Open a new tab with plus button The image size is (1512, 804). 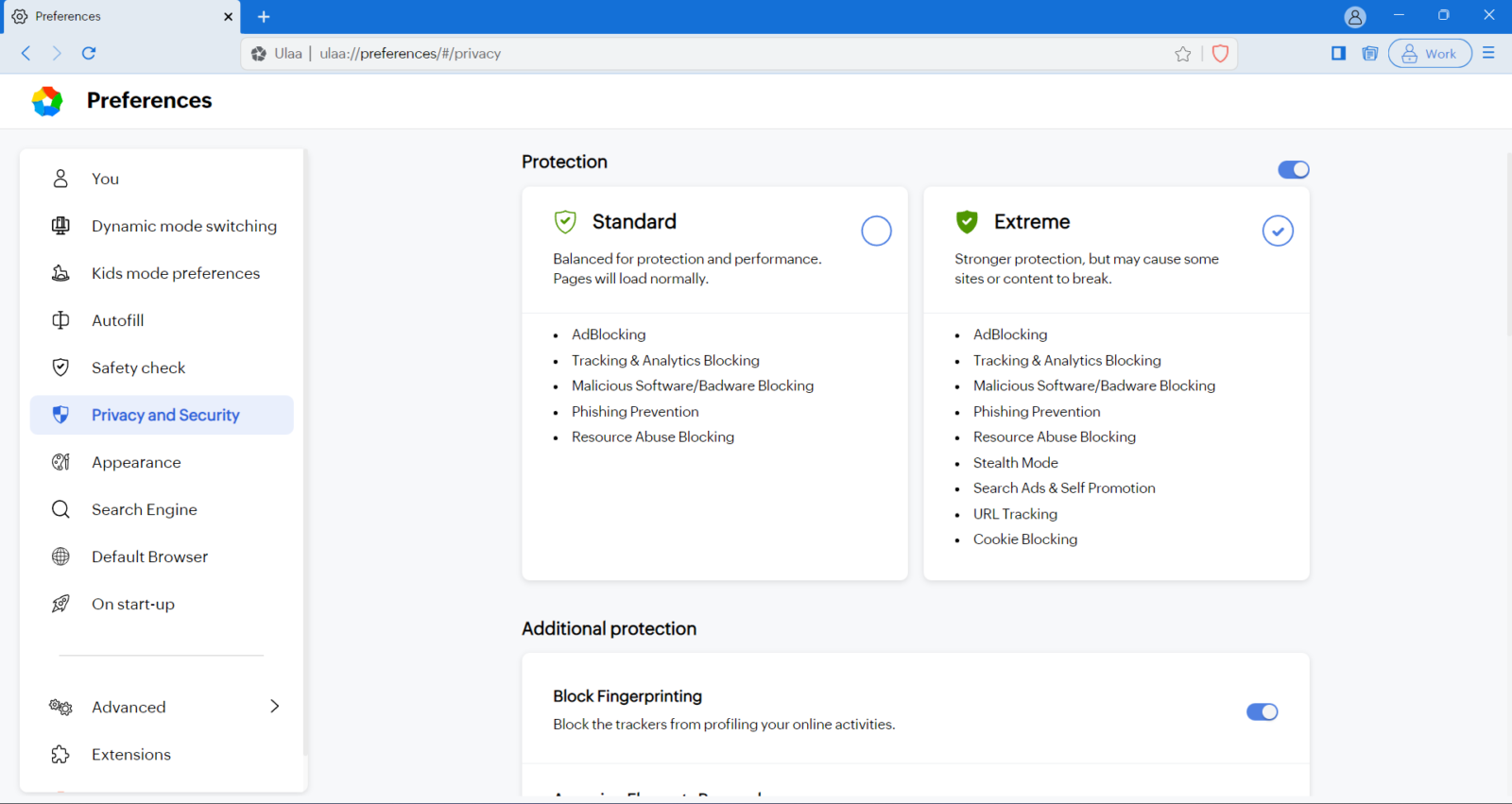pos(264,17)
